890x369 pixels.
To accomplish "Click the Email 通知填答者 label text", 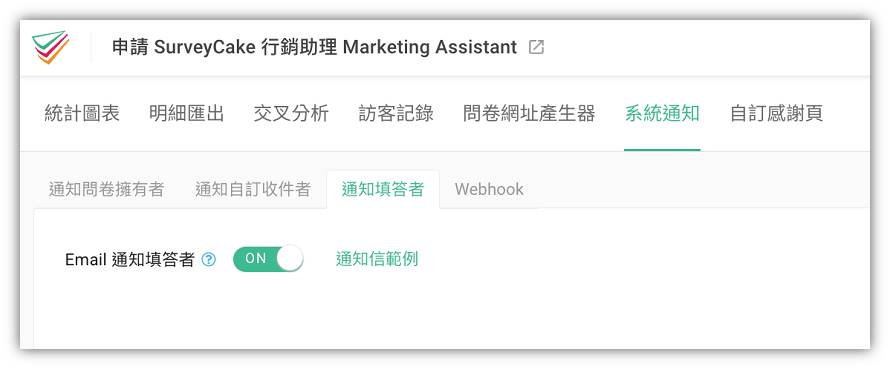I will tap(130, 259).
